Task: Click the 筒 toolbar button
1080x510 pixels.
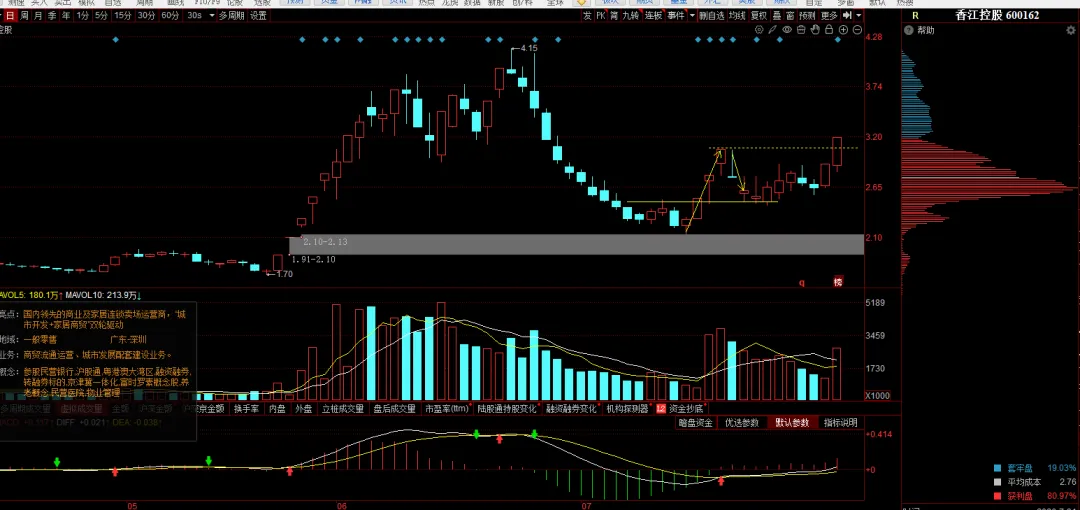Action: (x=614, y=15)
